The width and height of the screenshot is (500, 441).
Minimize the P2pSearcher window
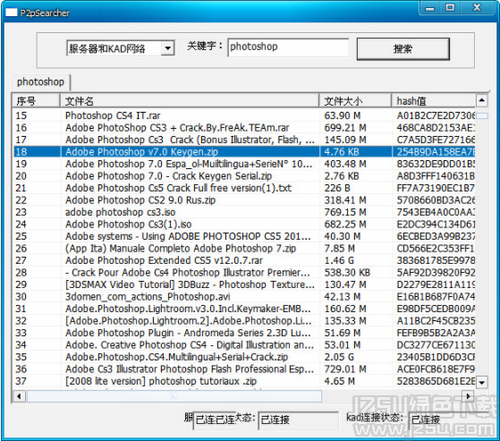(x=430, y=8)
